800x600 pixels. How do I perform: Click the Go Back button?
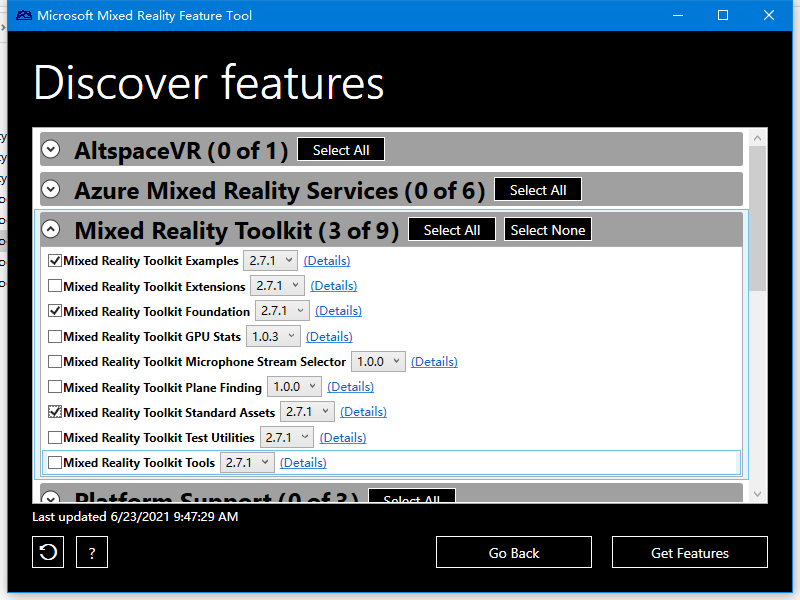point(514,553)
